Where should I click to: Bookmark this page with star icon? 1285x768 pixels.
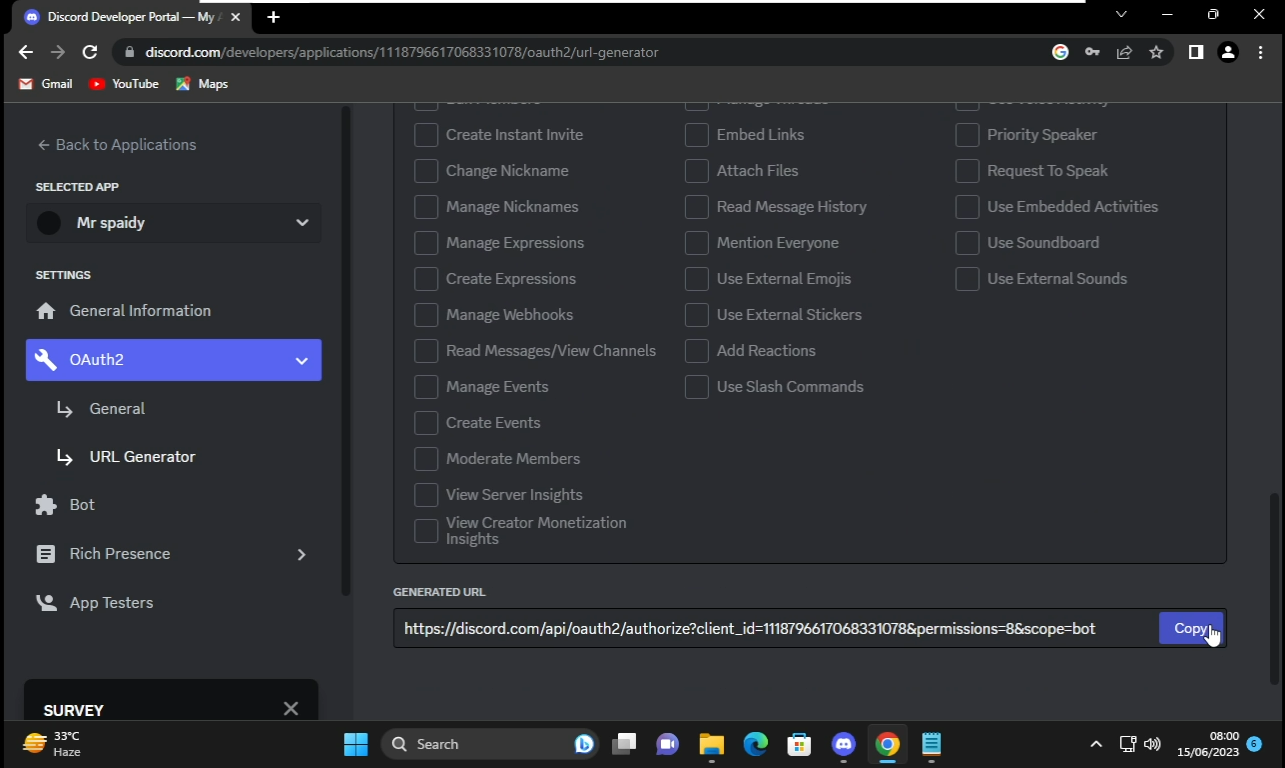tap(1156, 52)
